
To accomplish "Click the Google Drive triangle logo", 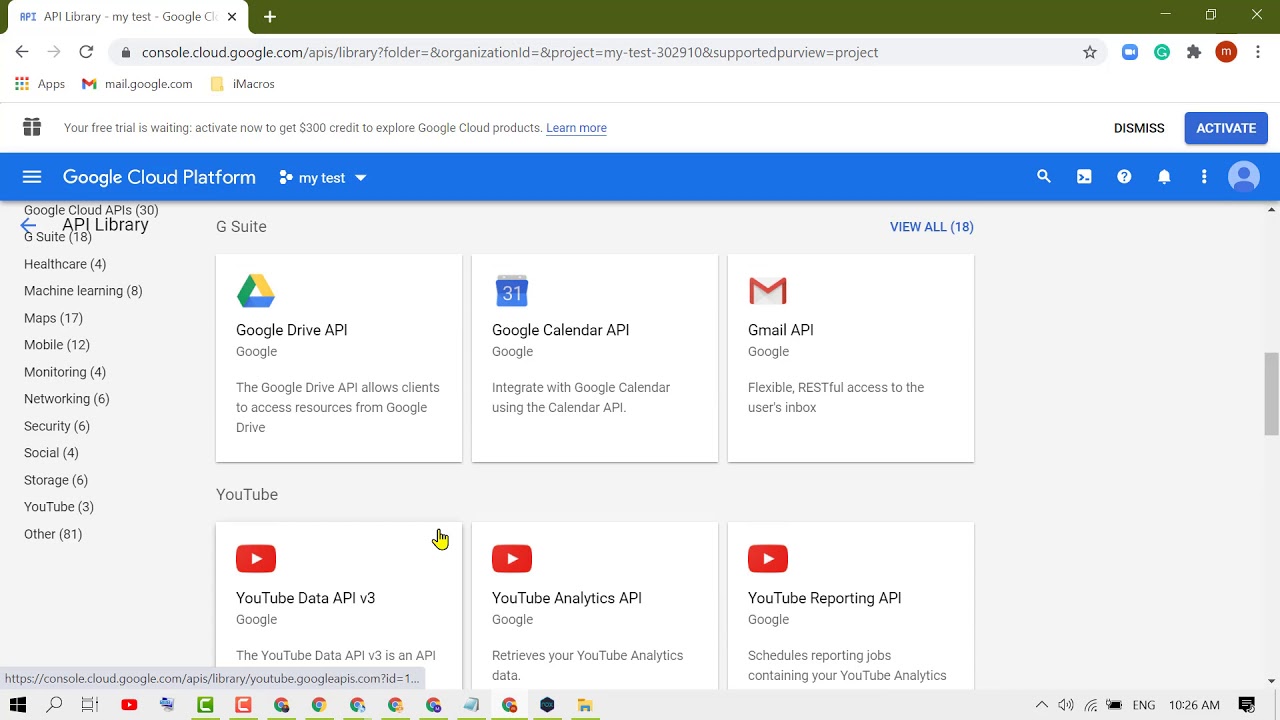I will [x=256, y=291].
